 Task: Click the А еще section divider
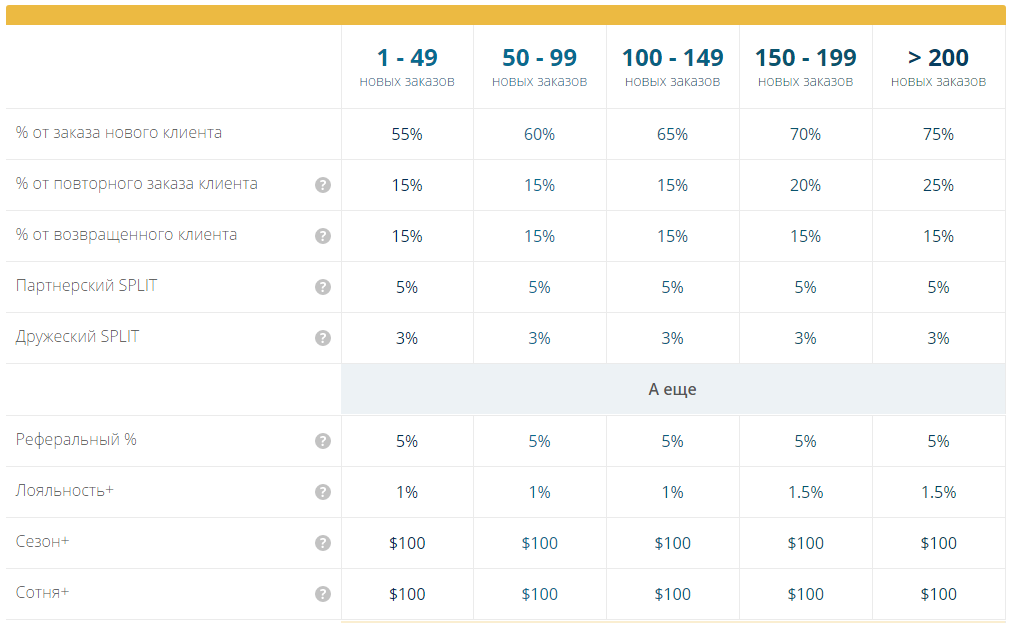pos(672,390)
